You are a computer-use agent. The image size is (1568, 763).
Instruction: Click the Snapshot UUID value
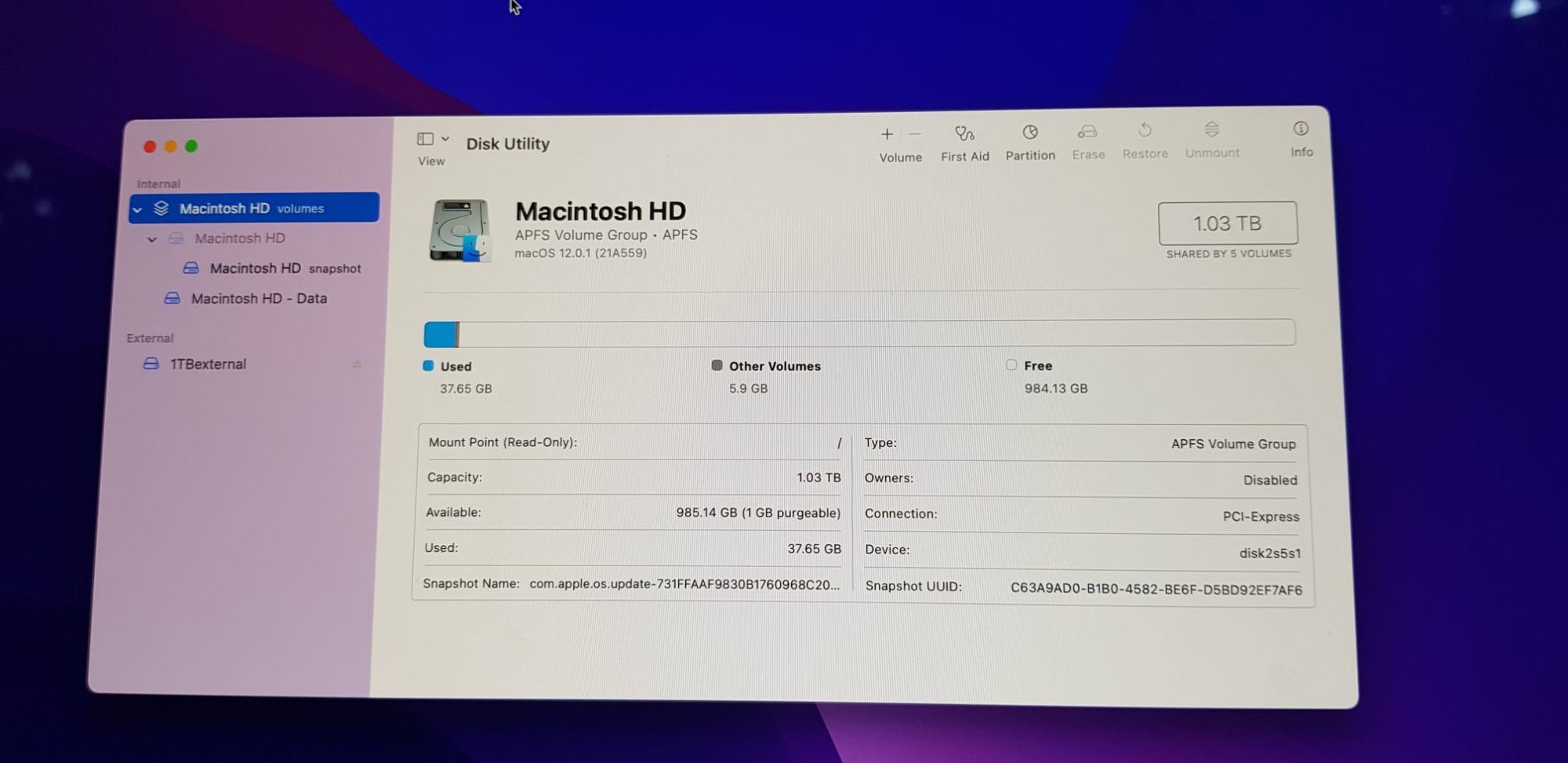point(1156,589)
